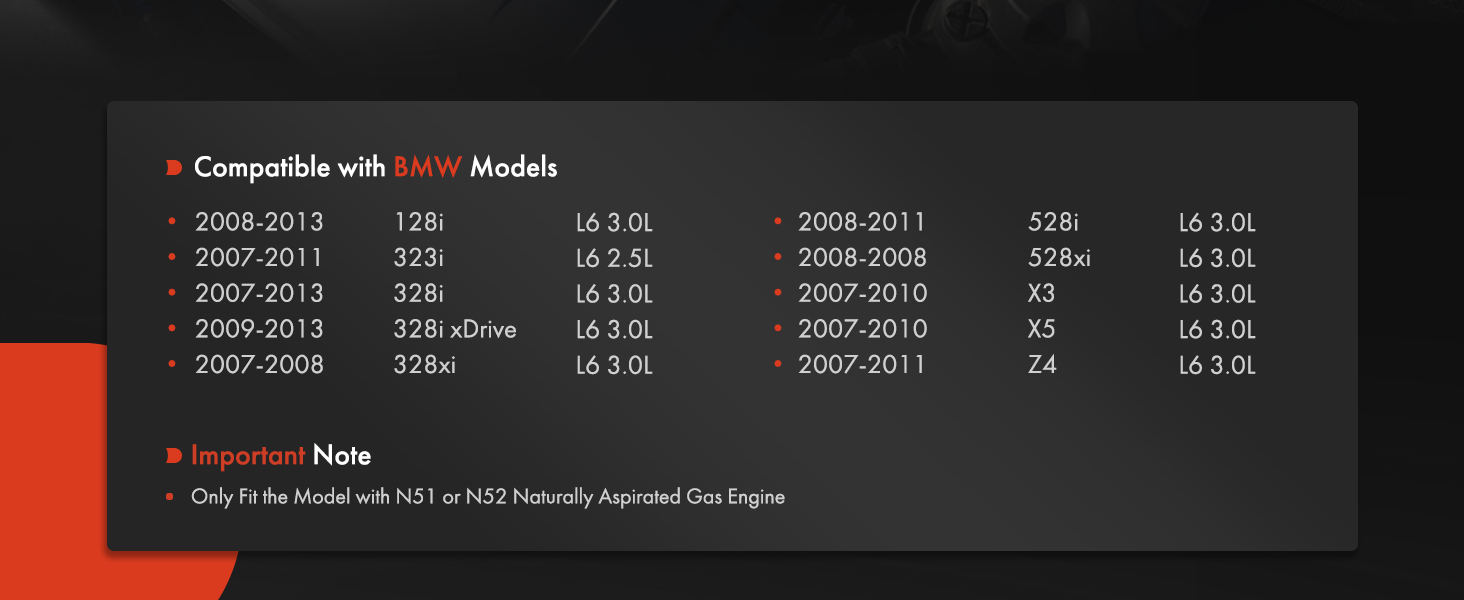1464x600 pixels.
Task: Click the X3 model entry
Action: 1042,294
